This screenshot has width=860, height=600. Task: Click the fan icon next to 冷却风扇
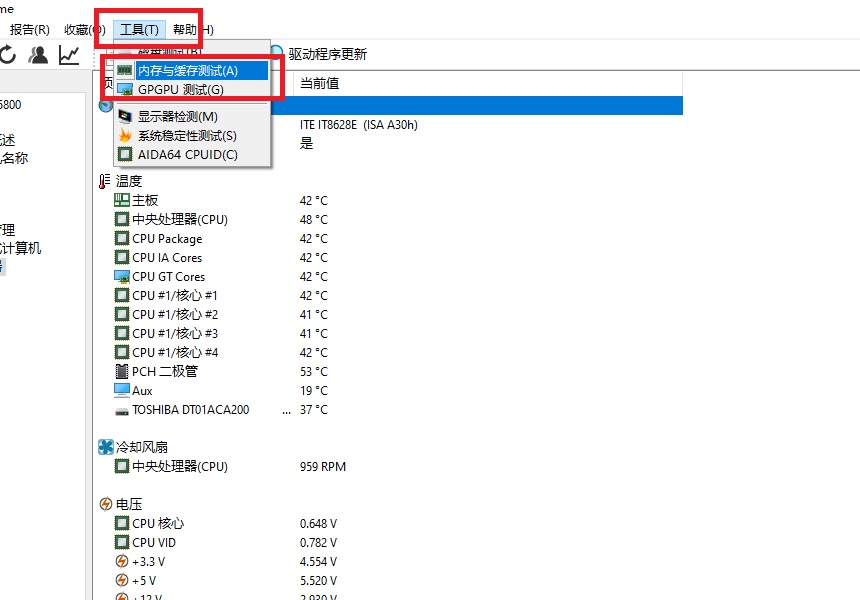[104, 447]
